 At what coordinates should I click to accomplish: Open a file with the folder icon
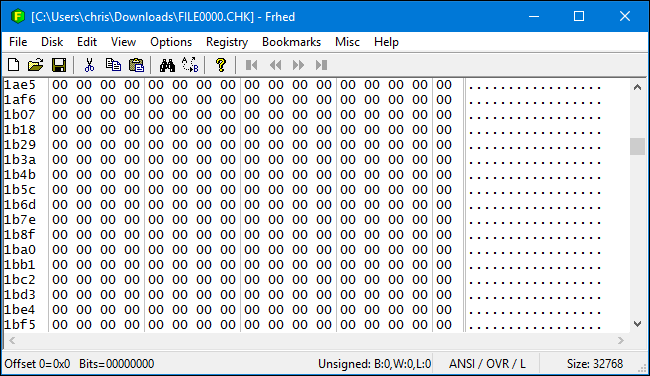click(36, 65)
